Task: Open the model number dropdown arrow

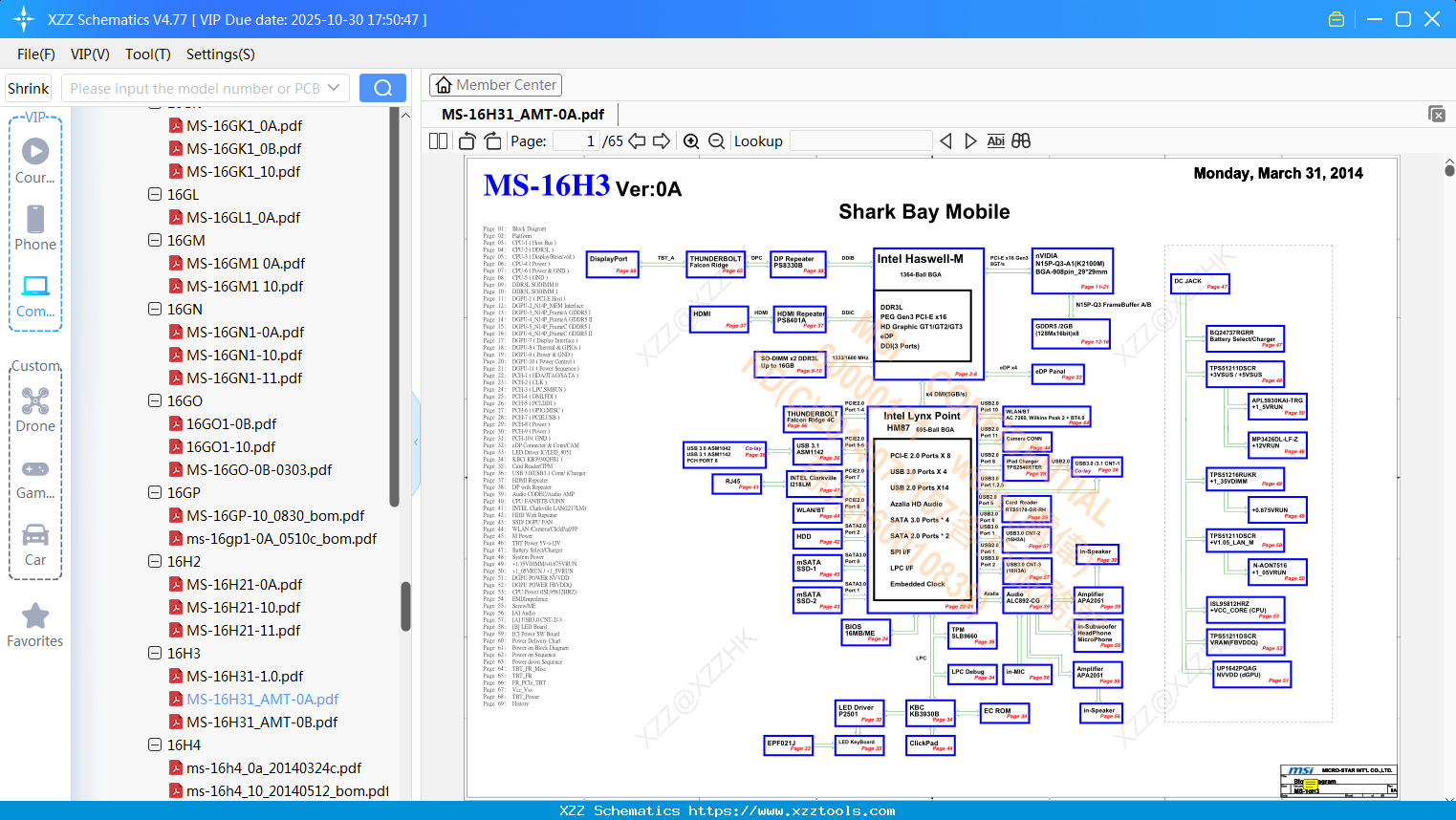Action: pyautogui.click(x=334, y=88)
